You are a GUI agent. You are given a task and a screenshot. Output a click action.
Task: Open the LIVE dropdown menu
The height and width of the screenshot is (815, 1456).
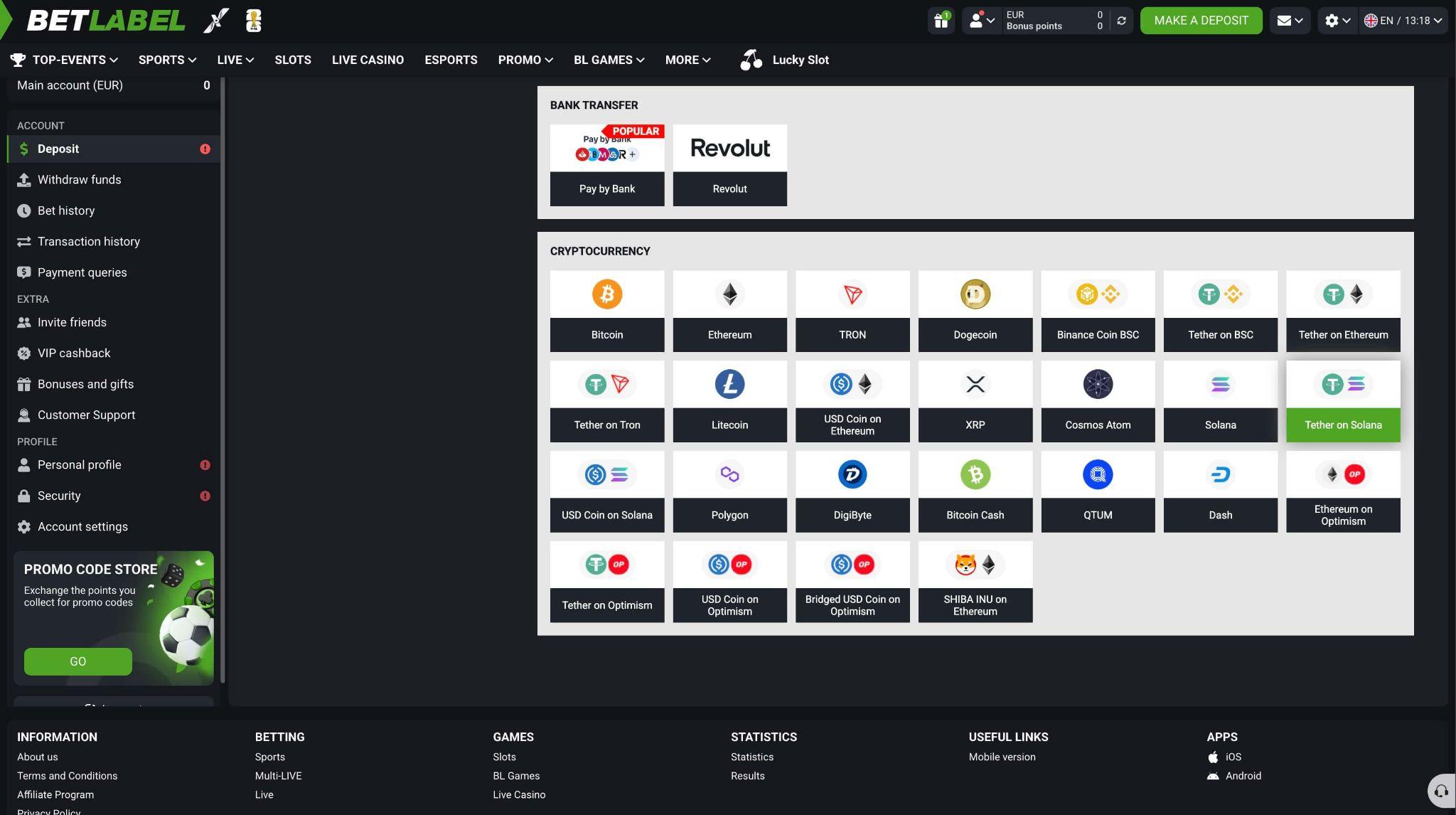[235, 60]
